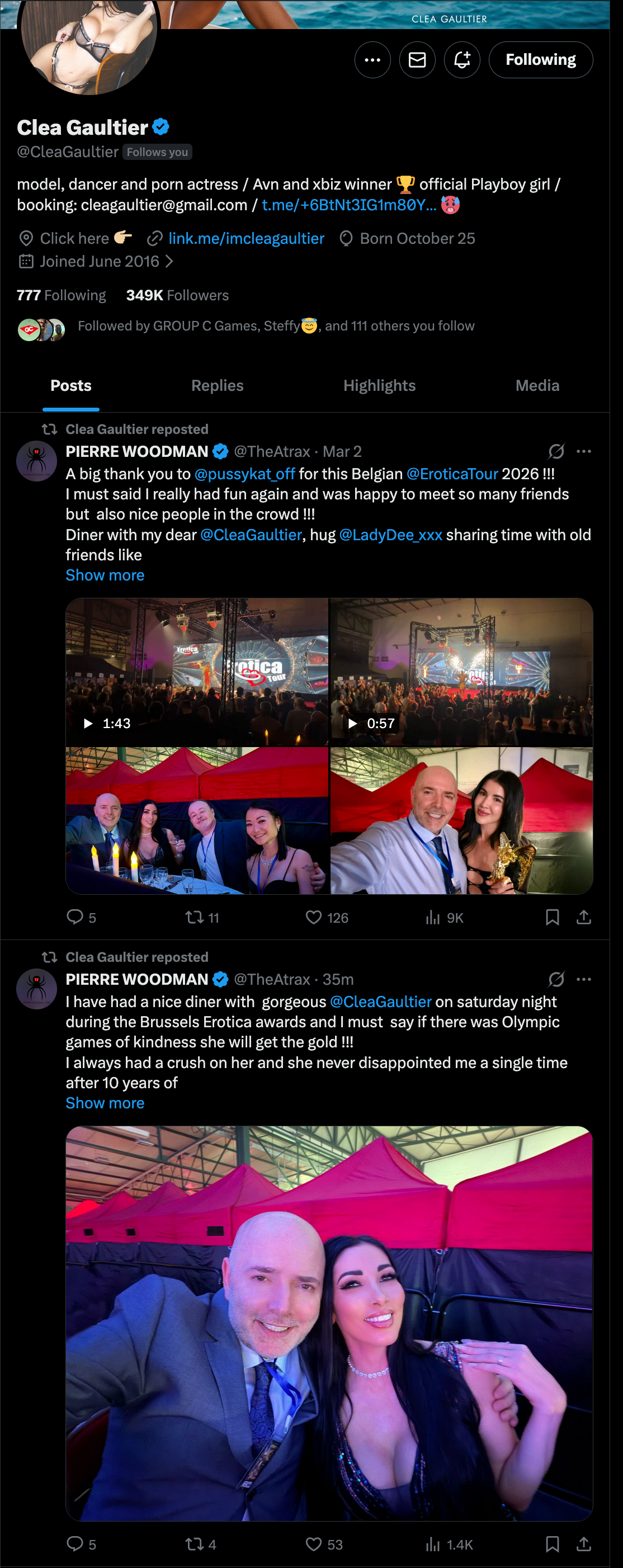Open more options on the 35m post
Viewport: 623px width, 1568px height.
(x=584, y=979)
